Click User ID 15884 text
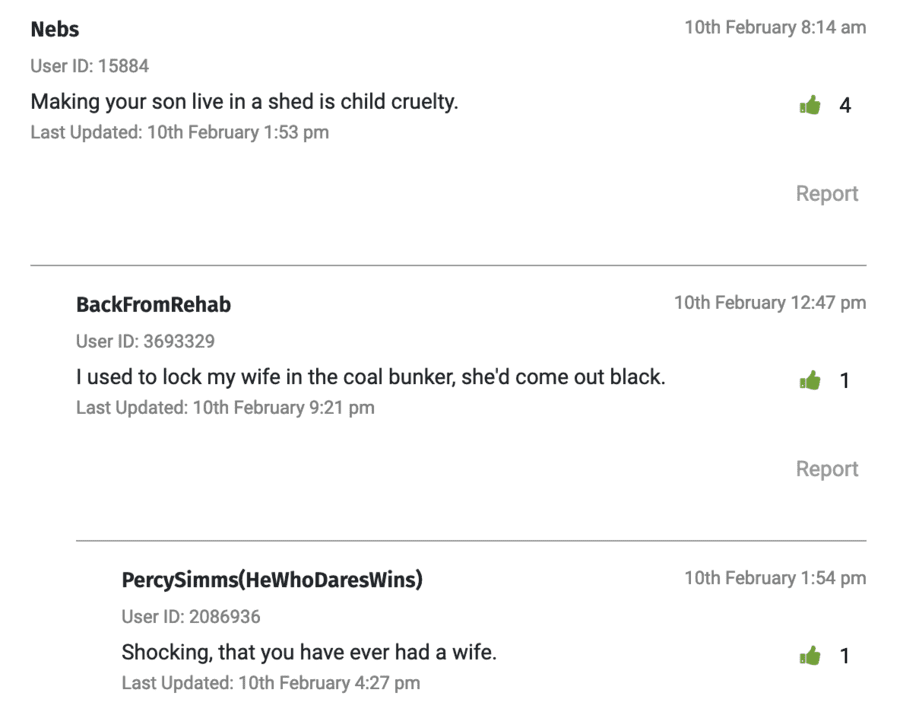This screenshot has height=715, width=900. pos(90,66)
